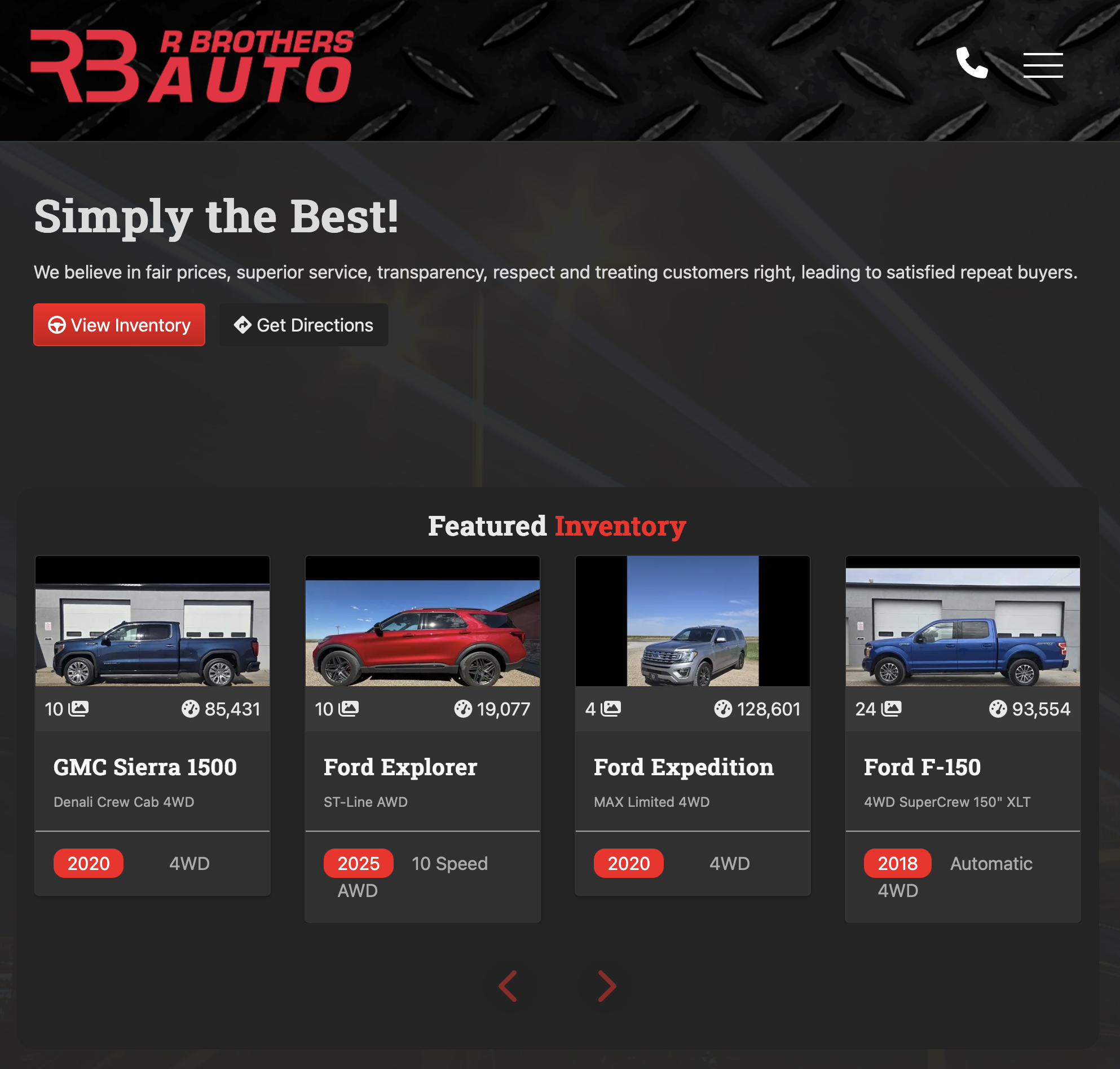Click the odometer icon beside 85,431
The width and height of the screenshot is (1120, 1069).
click(191, 709)
